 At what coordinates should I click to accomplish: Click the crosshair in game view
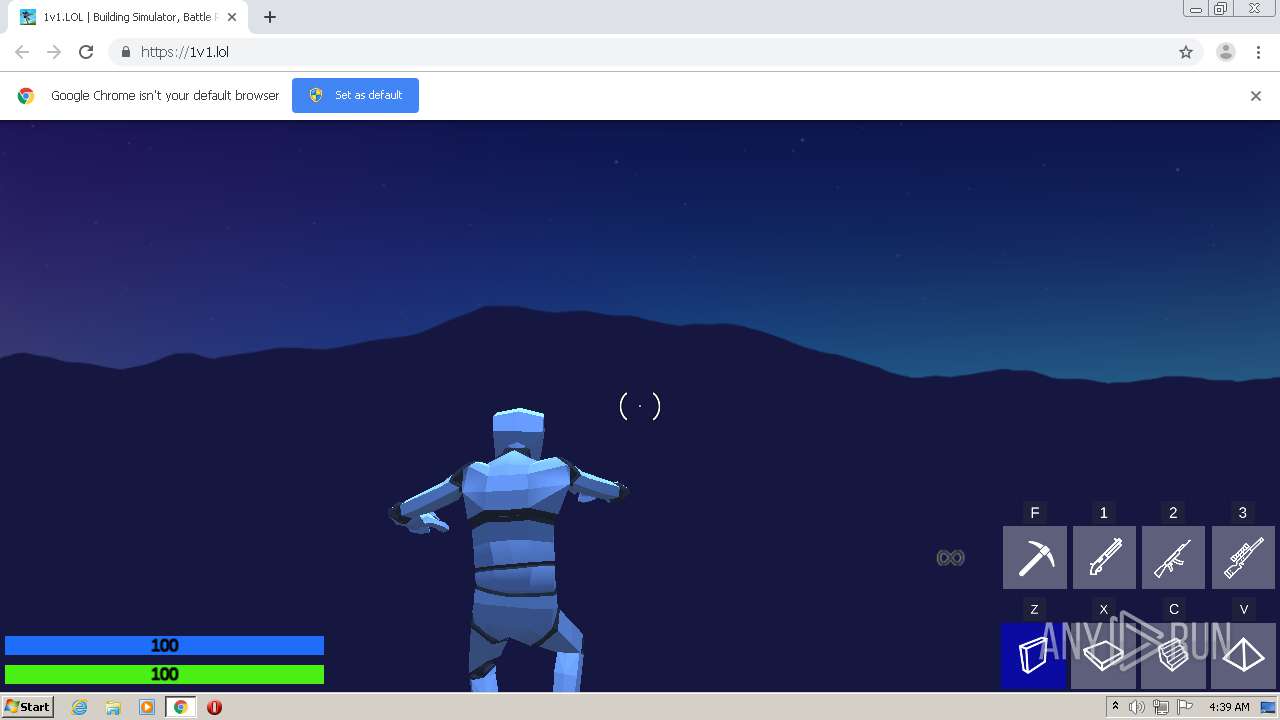coord(640,406)
